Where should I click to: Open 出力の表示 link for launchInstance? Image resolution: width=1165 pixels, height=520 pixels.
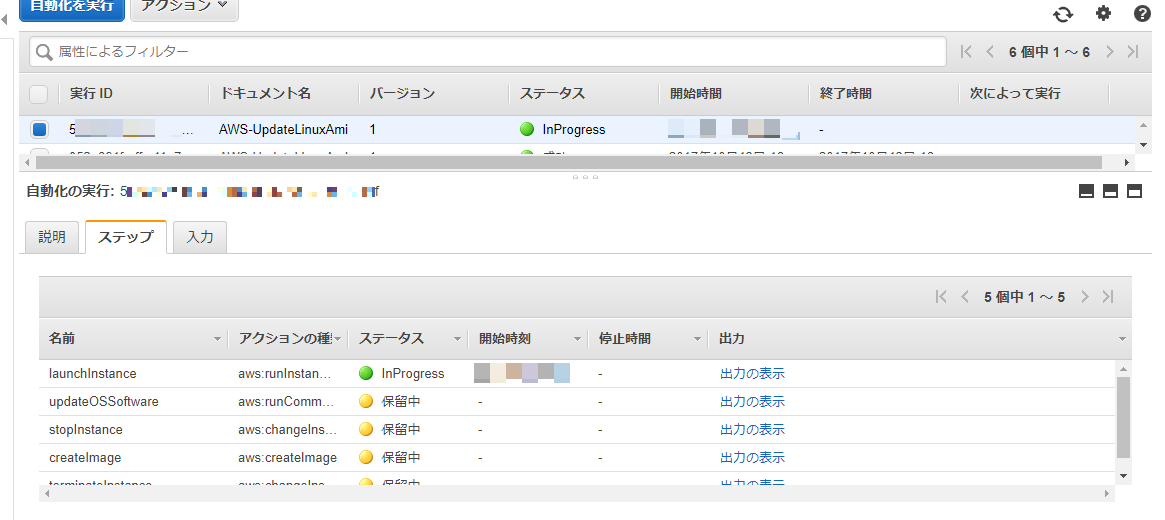[x=752, y=374]
